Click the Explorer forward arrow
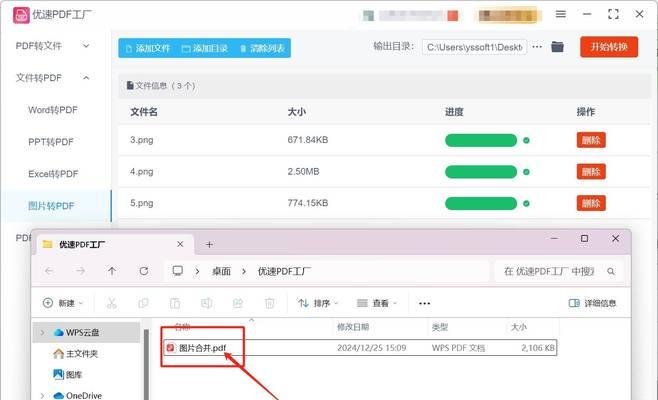Screen dimensions: 658x400 point(81,271)
